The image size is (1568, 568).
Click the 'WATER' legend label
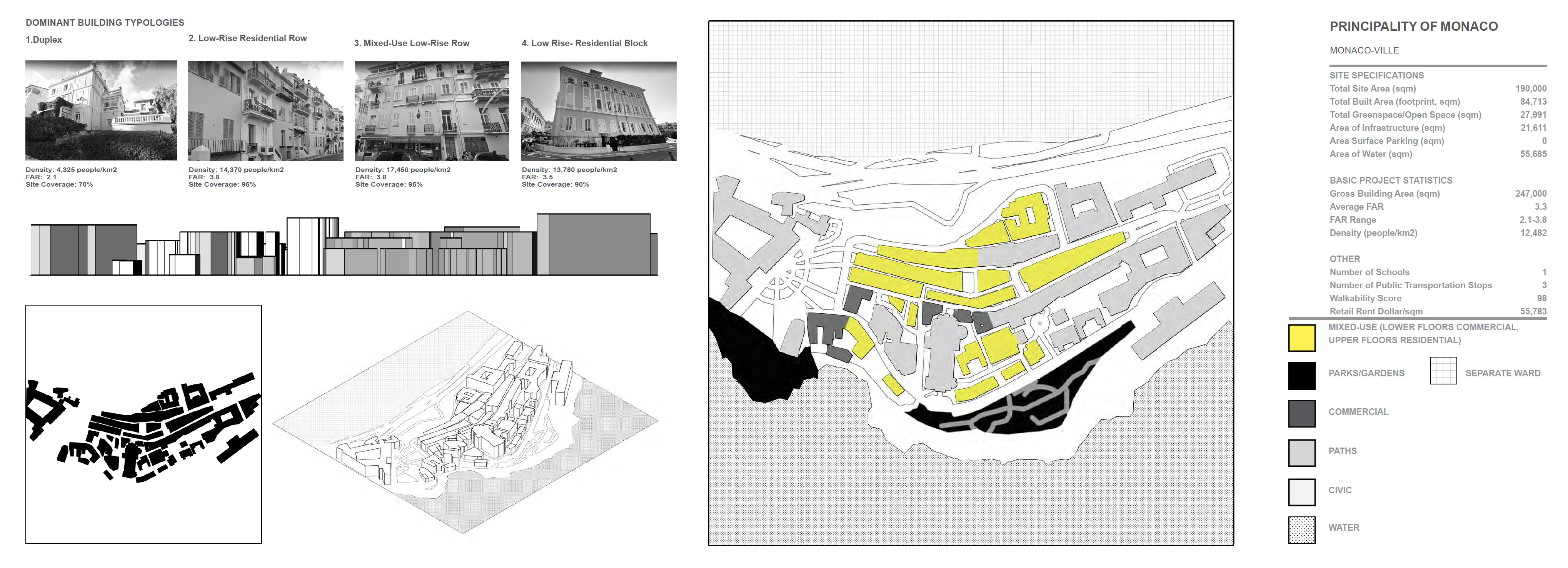[1343, 528]
